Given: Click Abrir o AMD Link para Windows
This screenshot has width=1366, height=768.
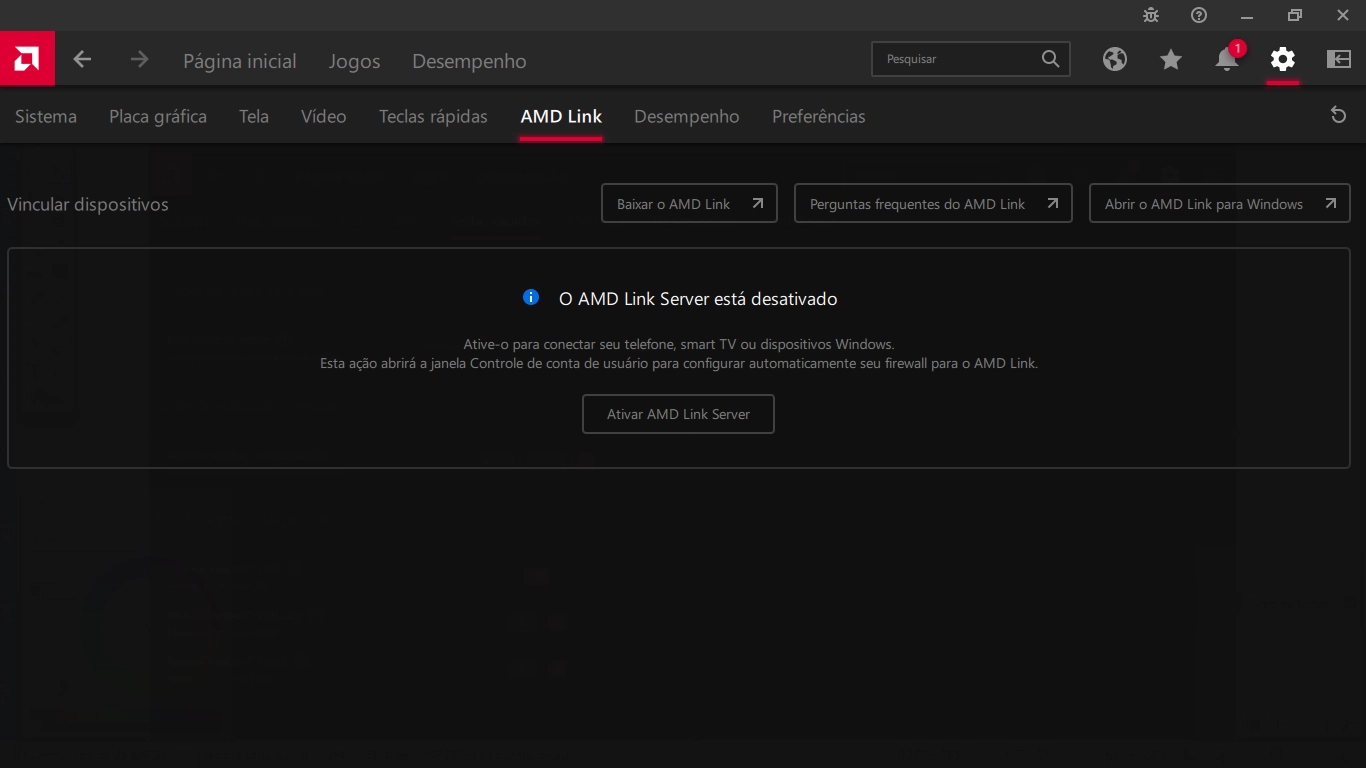Looking at the screenshot, I should point(1219,203).
